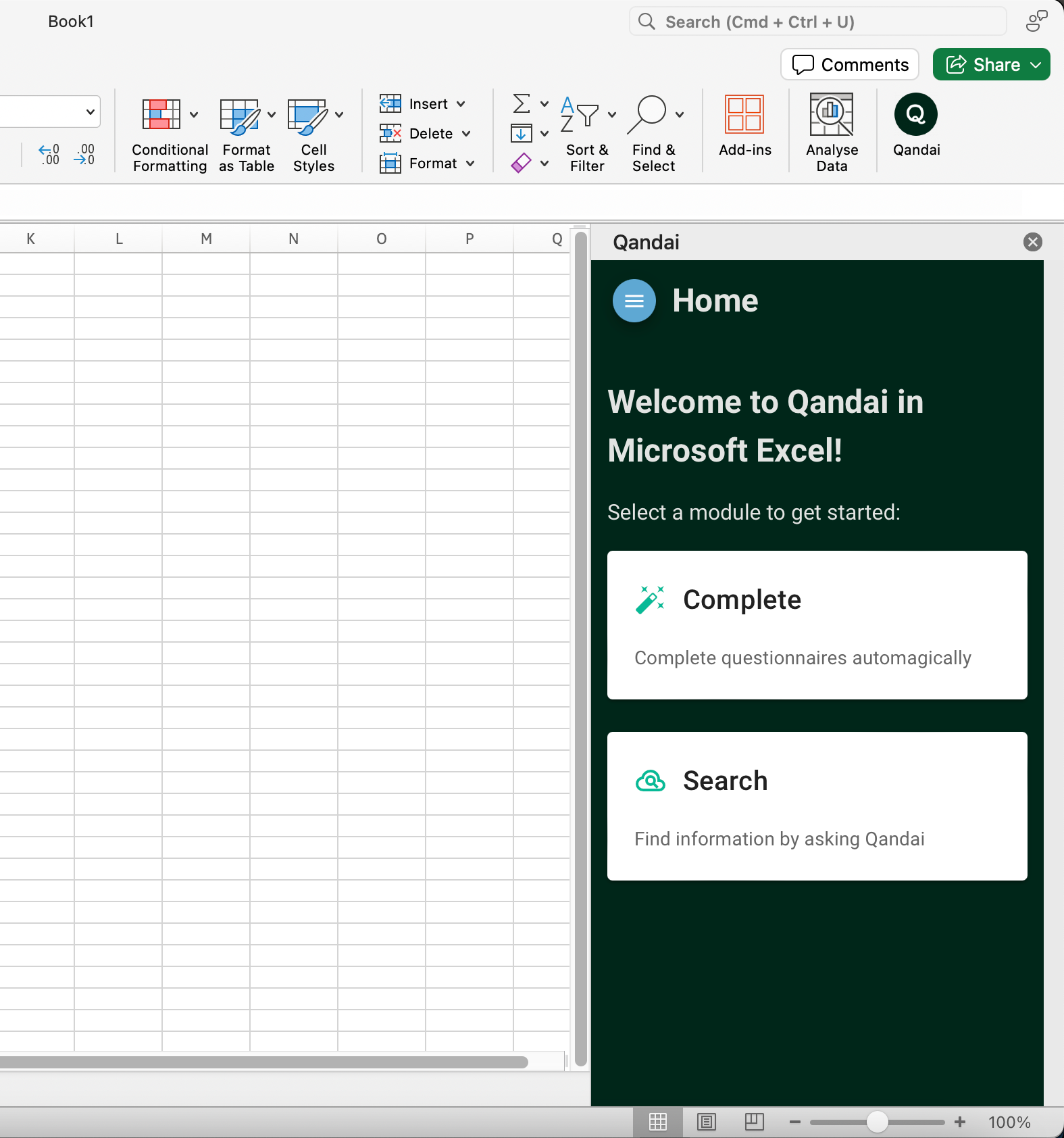Close the Qandai task pane
1064x1138 pixels.
1033,242
